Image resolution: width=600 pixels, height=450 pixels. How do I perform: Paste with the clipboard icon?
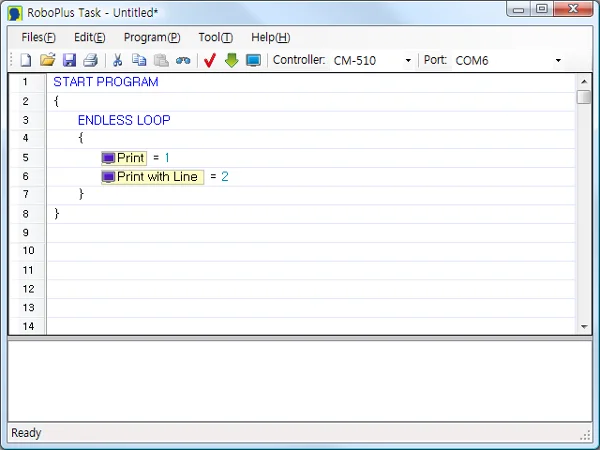click(161, 60)
